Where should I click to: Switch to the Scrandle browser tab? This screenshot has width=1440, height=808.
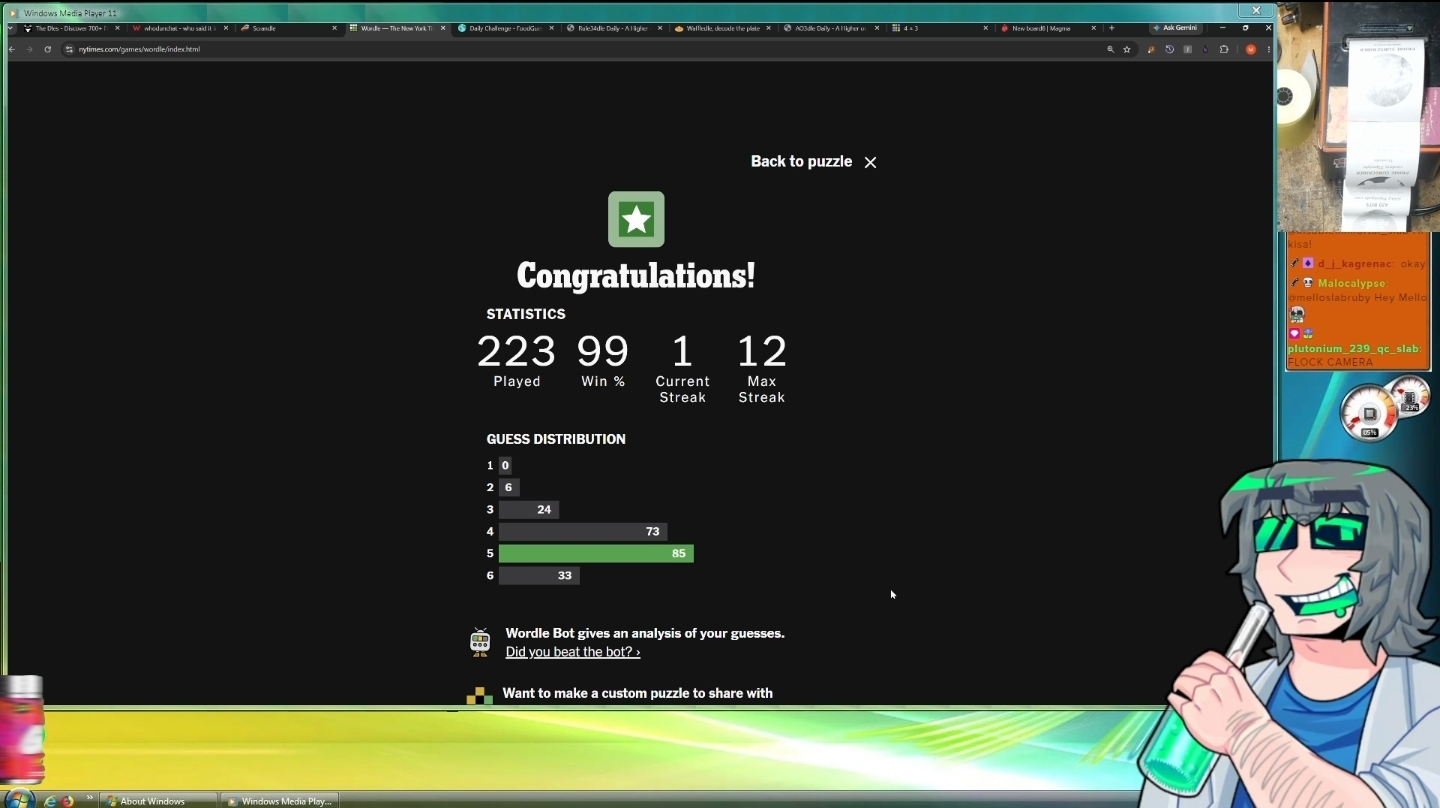point(287,28)
